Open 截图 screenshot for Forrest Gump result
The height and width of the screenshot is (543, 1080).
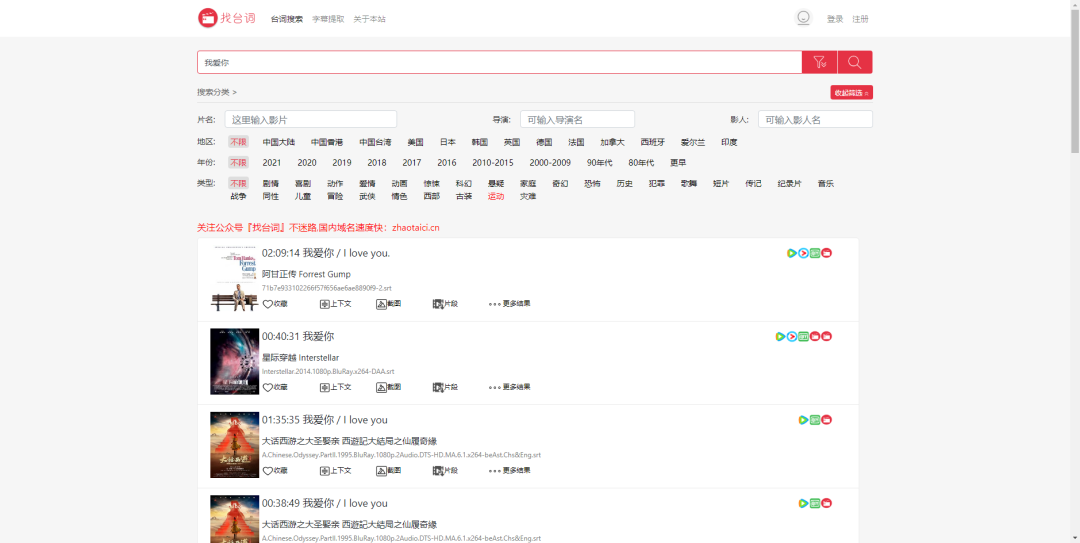pos(388,304)
